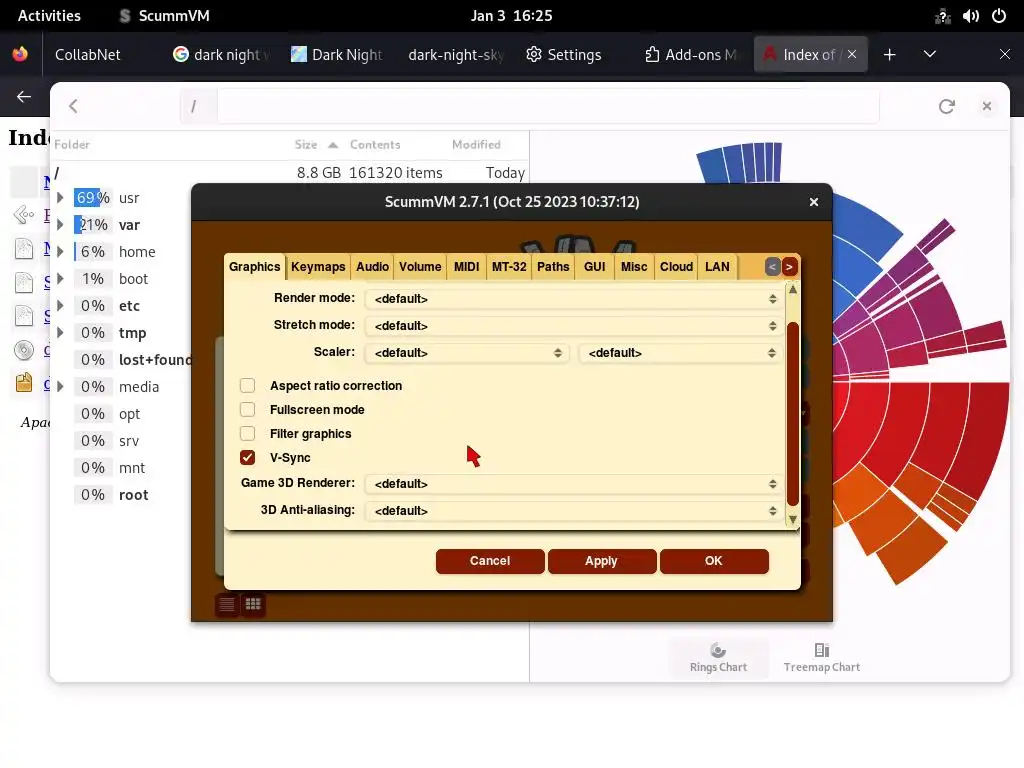Screen dimensions: 1024x768
Task: Switch to MT-32 tab
Action: coord(509,266)
